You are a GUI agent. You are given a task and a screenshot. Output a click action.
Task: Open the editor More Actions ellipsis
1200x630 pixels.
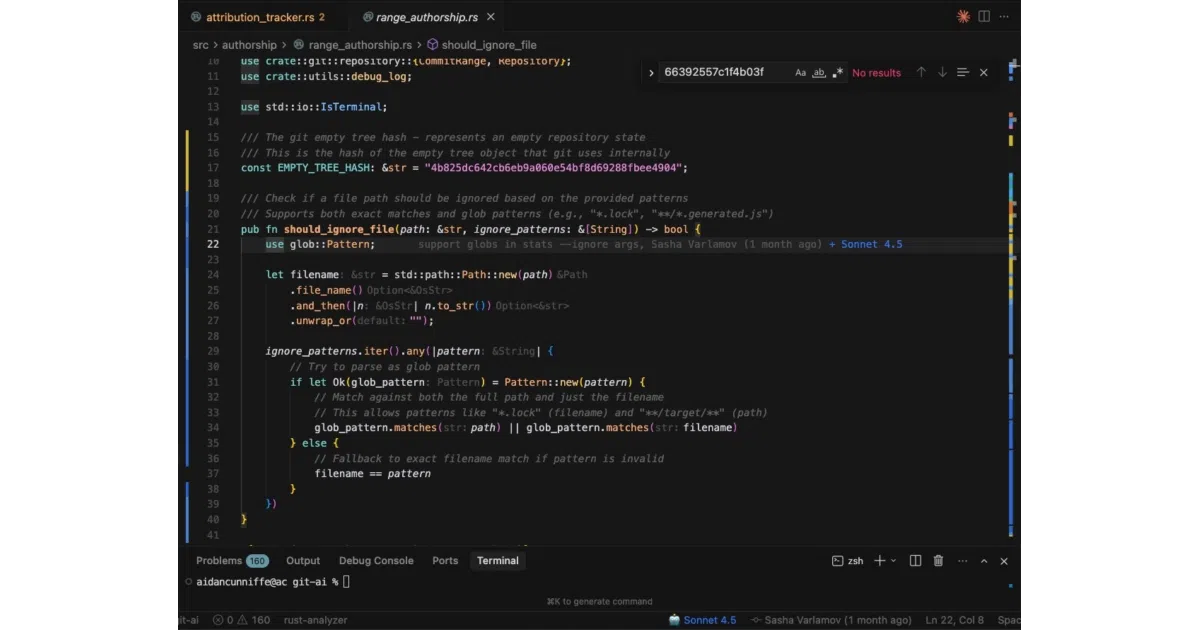point(1004,17)
